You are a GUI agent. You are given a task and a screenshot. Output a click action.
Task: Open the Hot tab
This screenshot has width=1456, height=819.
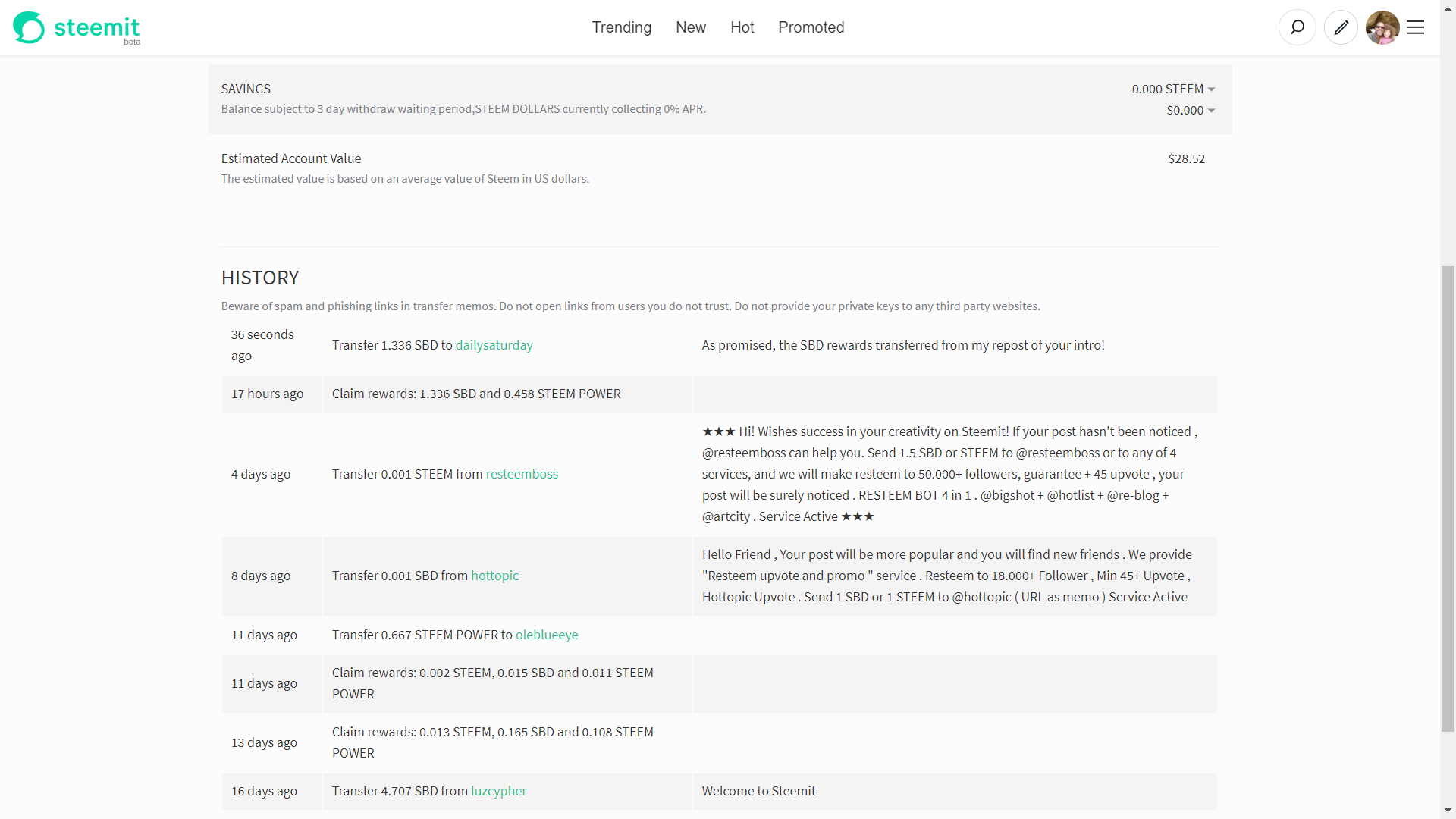click(x=742, y=27)
